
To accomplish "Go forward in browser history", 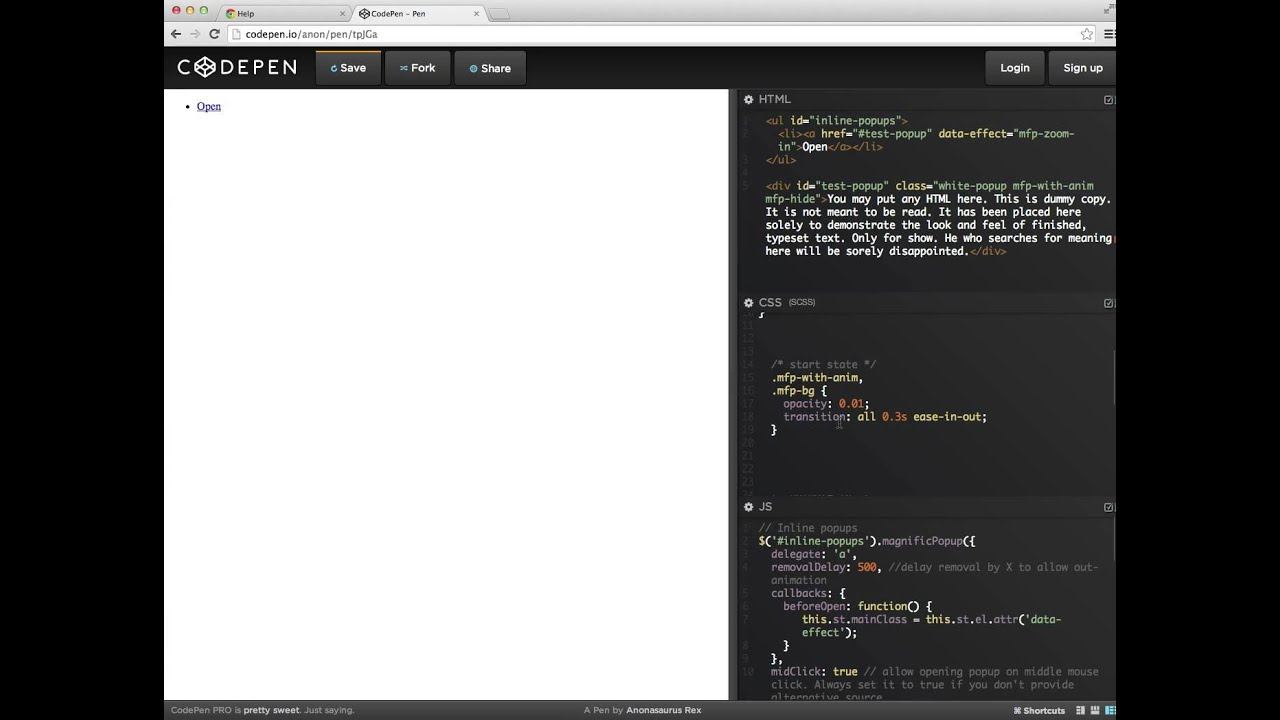I will (x=195, y=34).
